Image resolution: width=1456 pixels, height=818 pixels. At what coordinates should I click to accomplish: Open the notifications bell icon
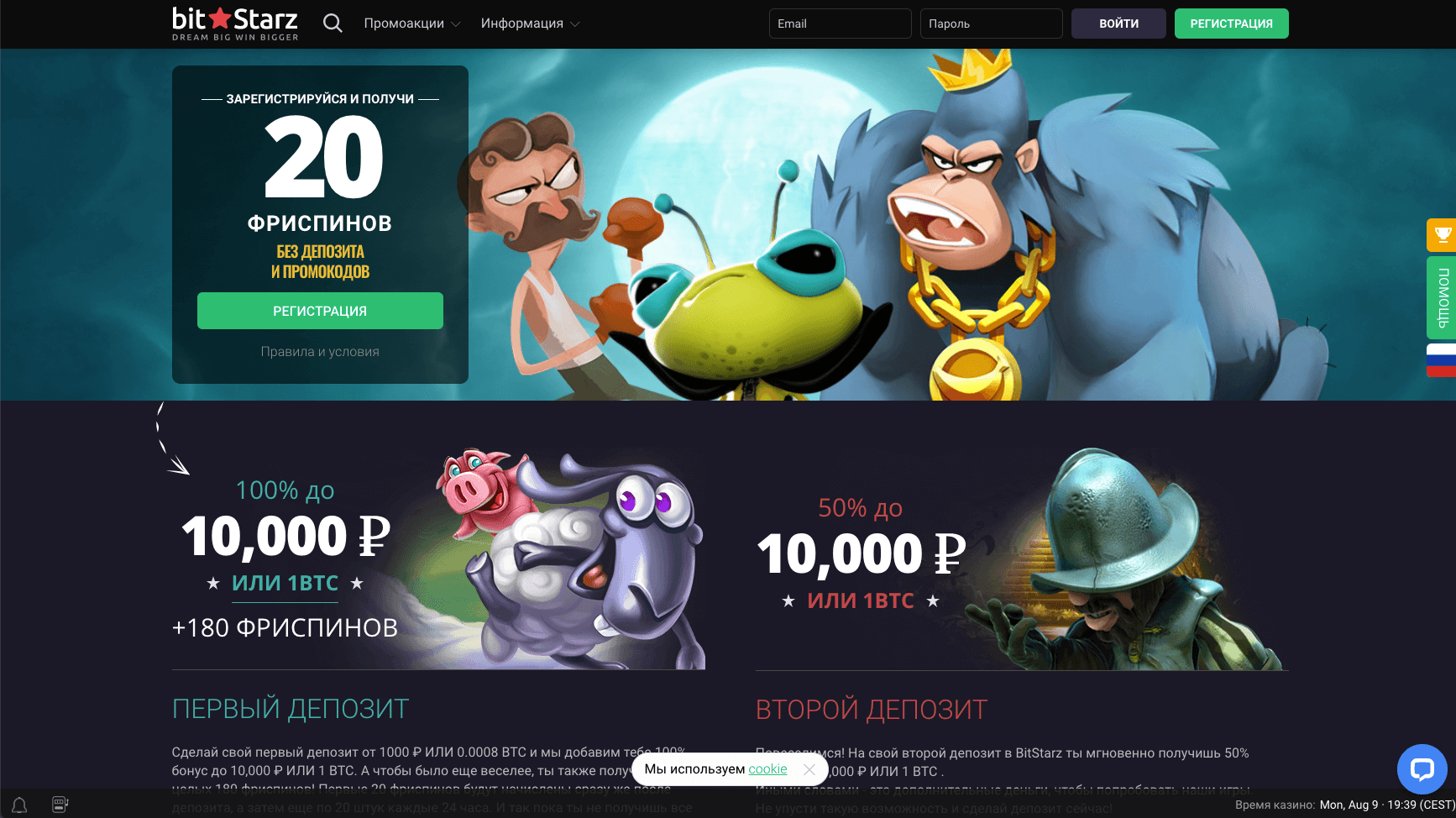[x=19, y=805]
